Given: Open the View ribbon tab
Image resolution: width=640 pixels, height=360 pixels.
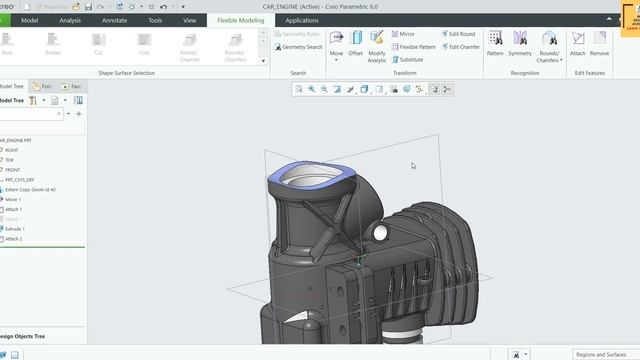Looking at the screenshot, I should point(189,20).
